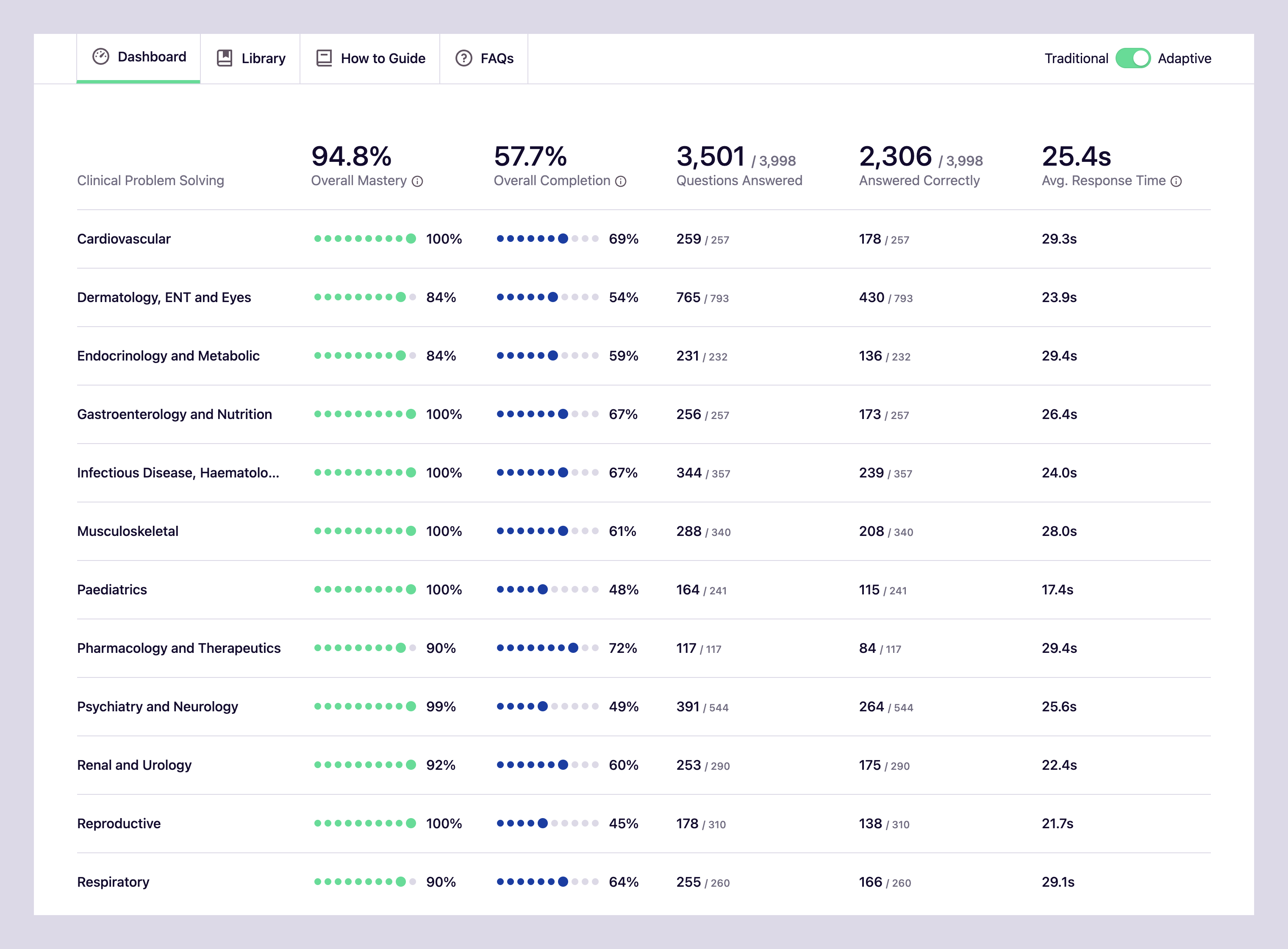This screenshot has width=1288, height=949.
Task: Click Paediatrics topic name
Action: click(x=112, y=590)
